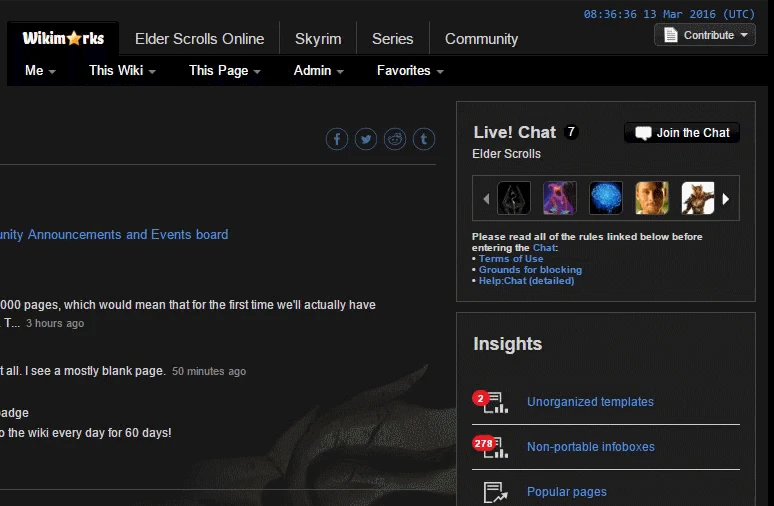
Task: Expand the This Wiki dropdown menu
Action: point(122,71)
